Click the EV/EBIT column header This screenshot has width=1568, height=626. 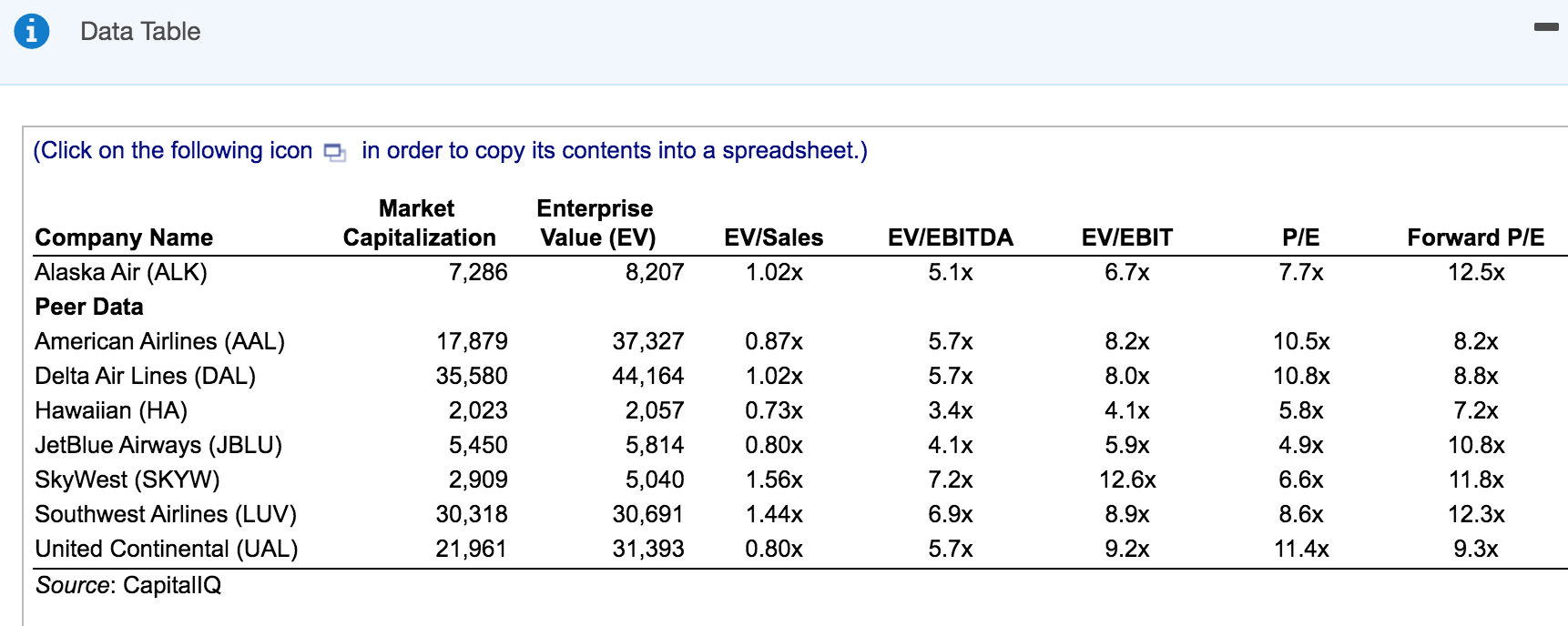(1127, 237)
